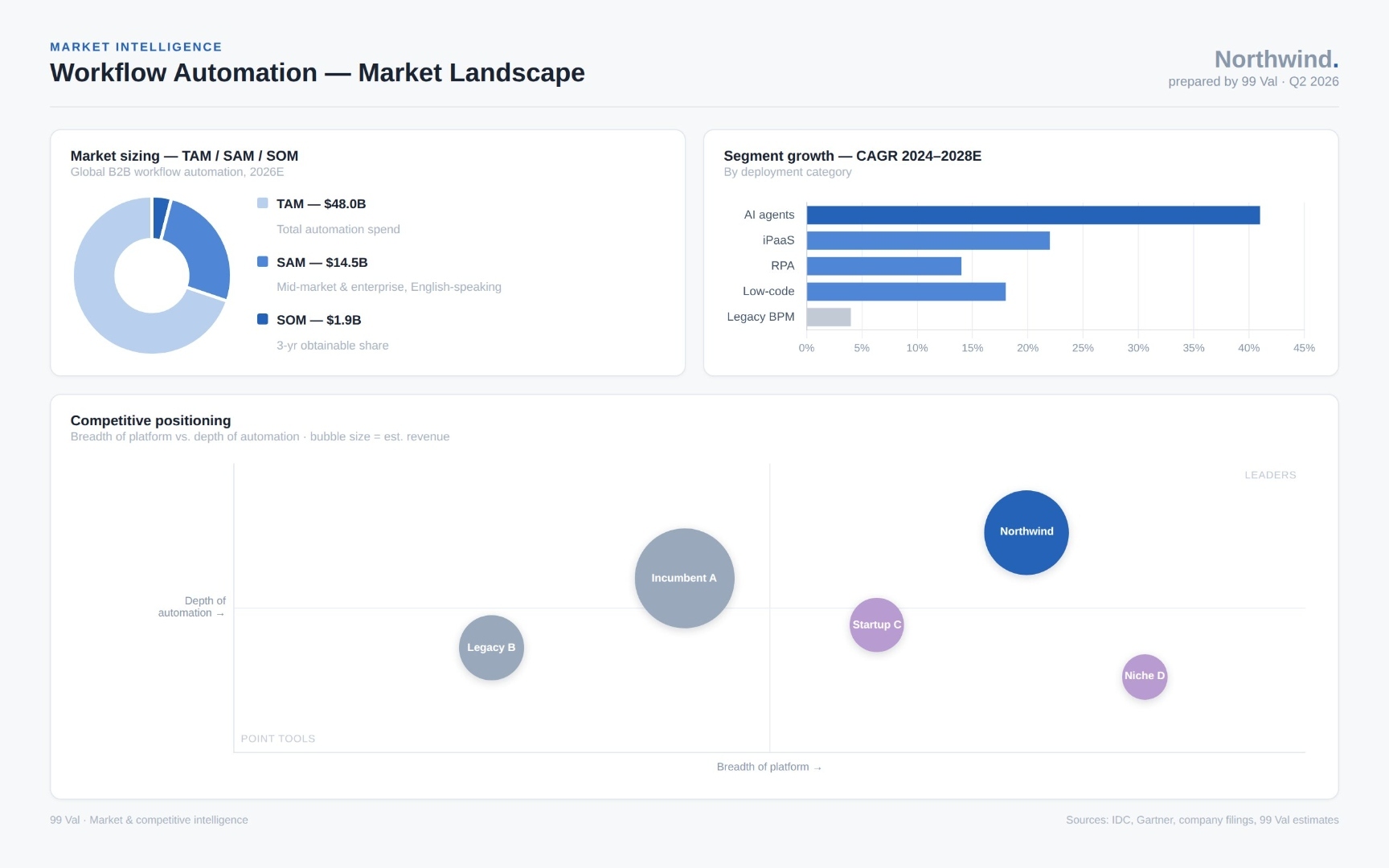Click 'Total automation spend' description
This screenshot has height=868, width=1389.
click(x=338, y=229)
